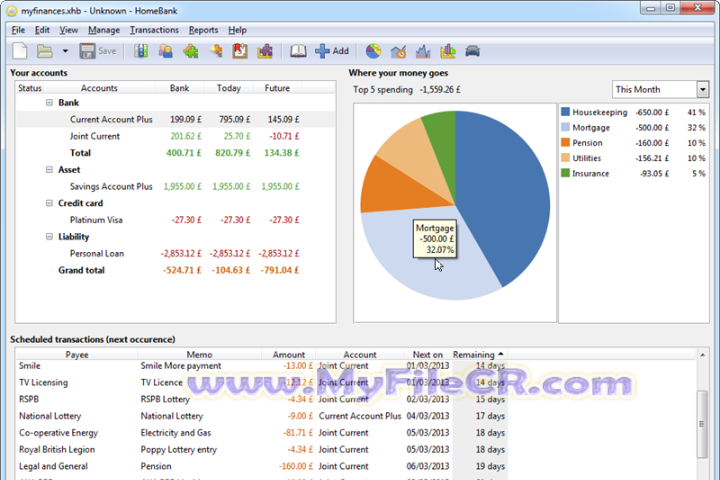Select the Savings Account Plus row
720x480 pixels.
(175, 186)
